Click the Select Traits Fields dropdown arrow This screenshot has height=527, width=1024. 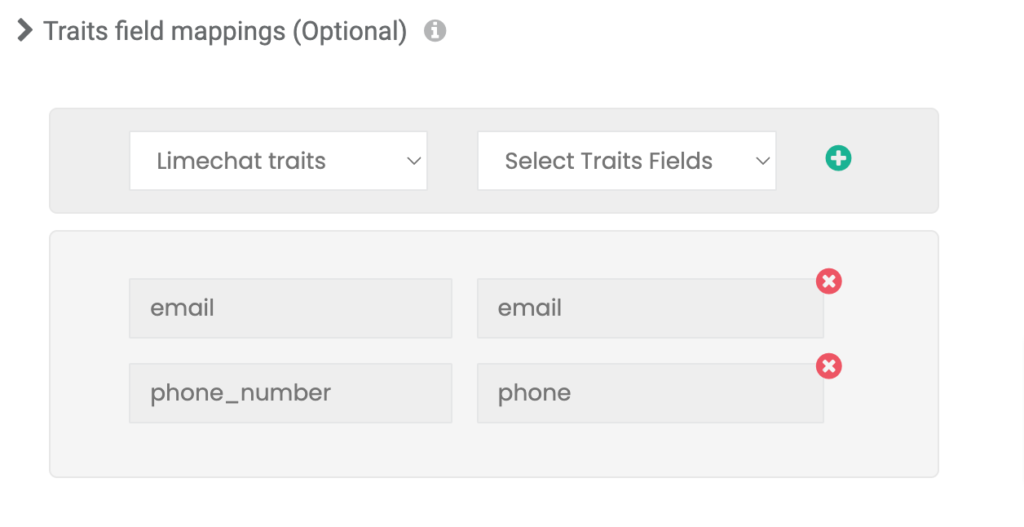pos(762,161)
